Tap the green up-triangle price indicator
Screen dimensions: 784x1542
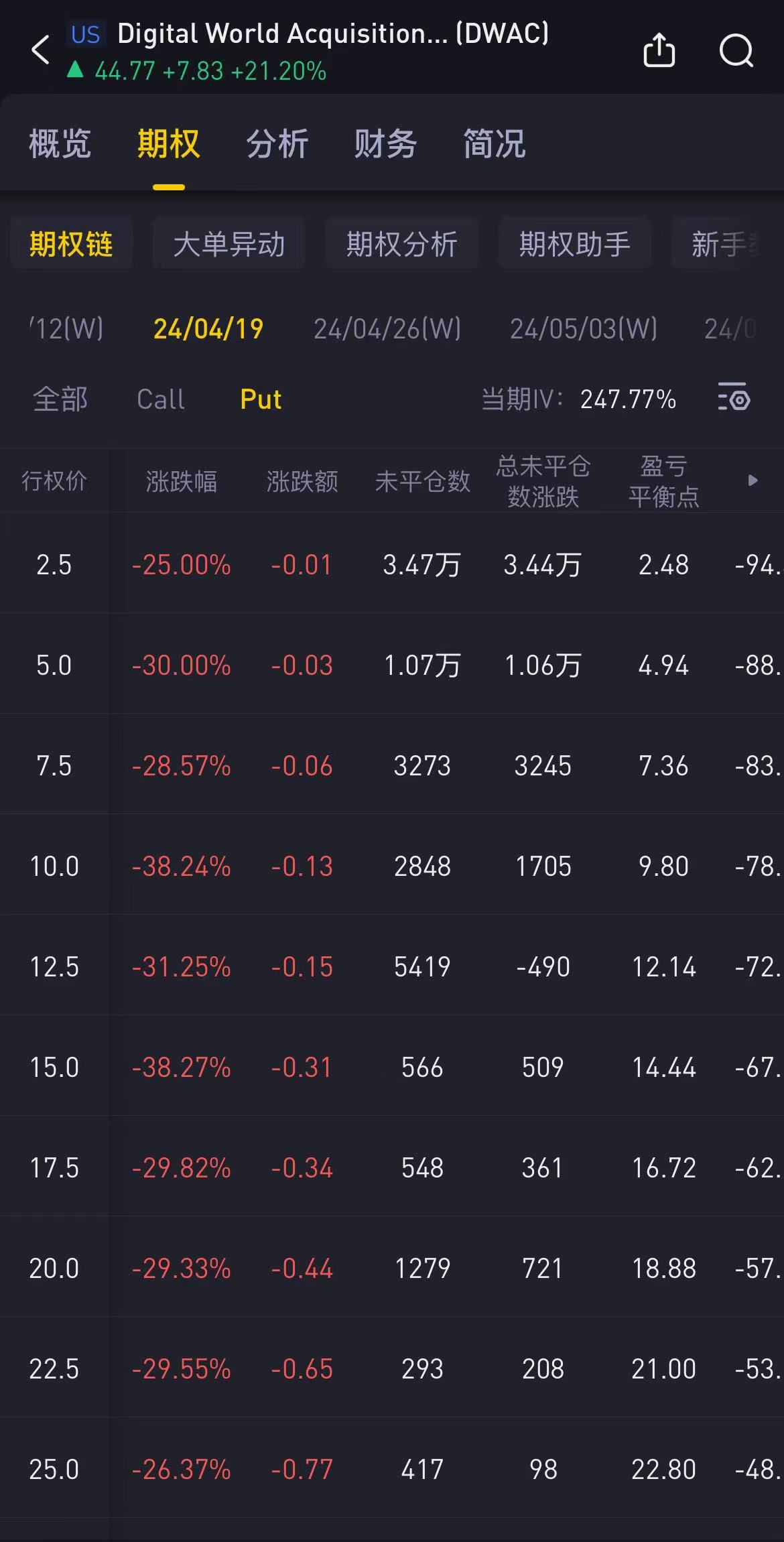point(75,70)
